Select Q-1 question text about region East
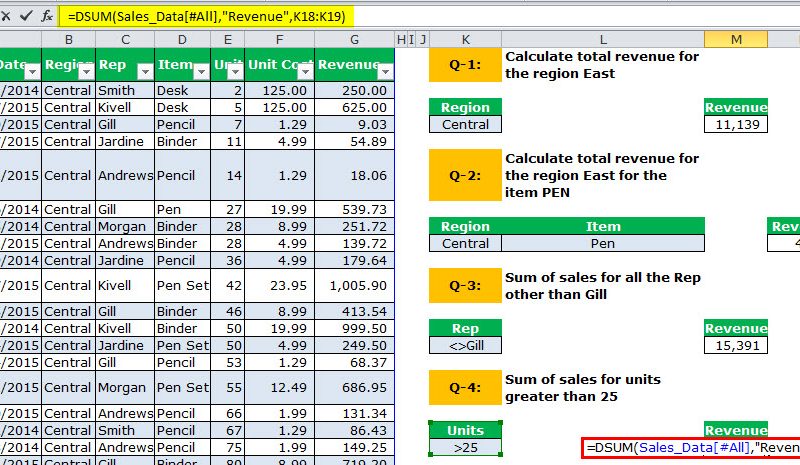 602,65
